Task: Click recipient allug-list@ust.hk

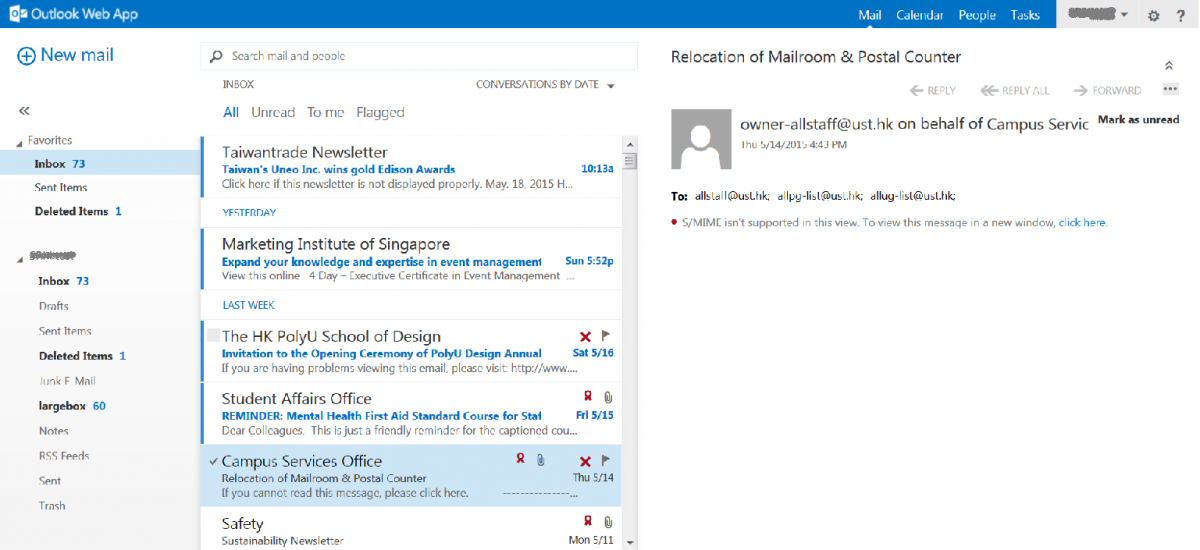Action: [x=913, y=196]
